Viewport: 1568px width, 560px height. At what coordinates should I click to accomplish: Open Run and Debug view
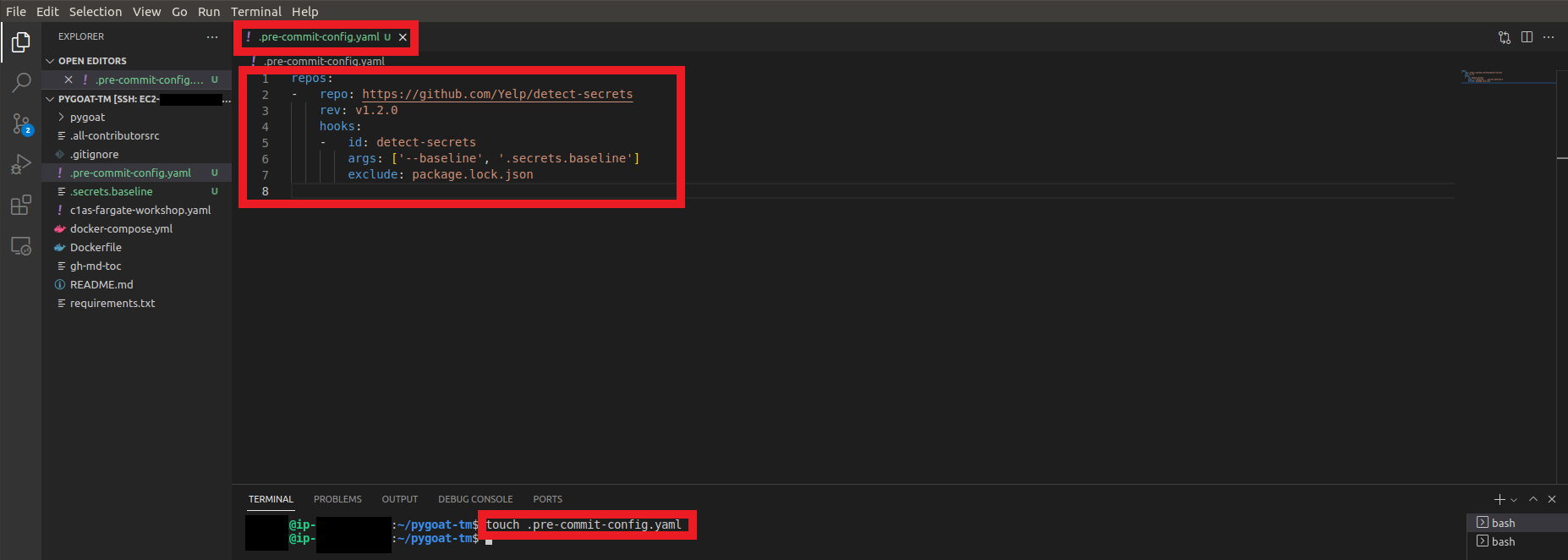coord(21,164)
